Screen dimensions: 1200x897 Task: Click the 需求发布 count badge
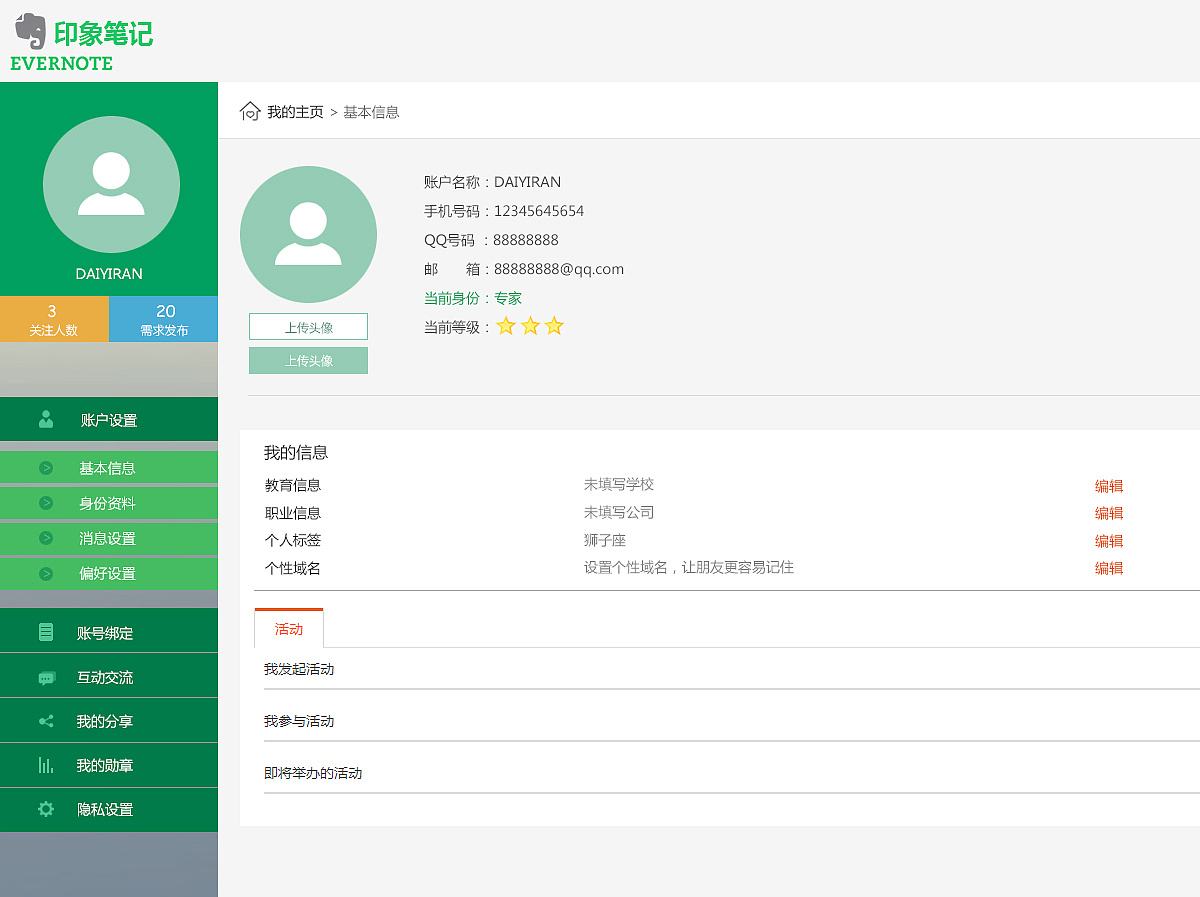pos(164,318)
